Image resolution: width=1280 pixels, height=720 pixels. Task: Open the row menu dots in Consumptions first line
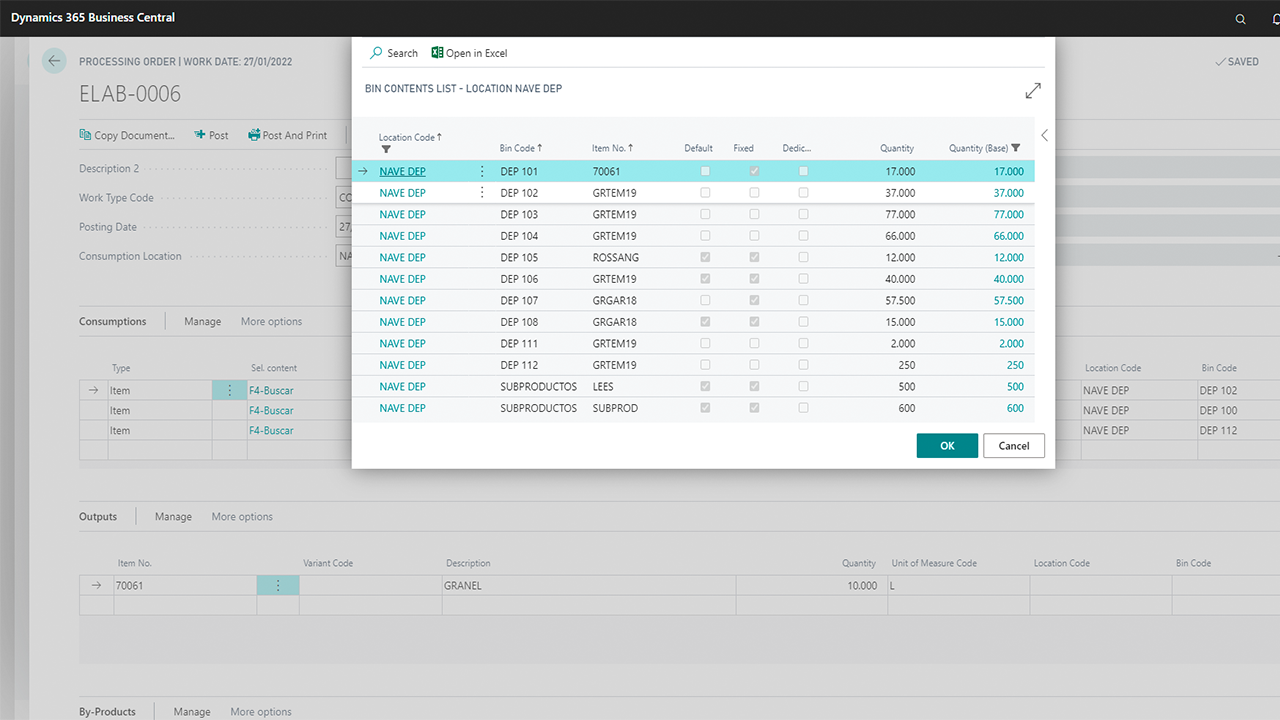click(230, 390)
